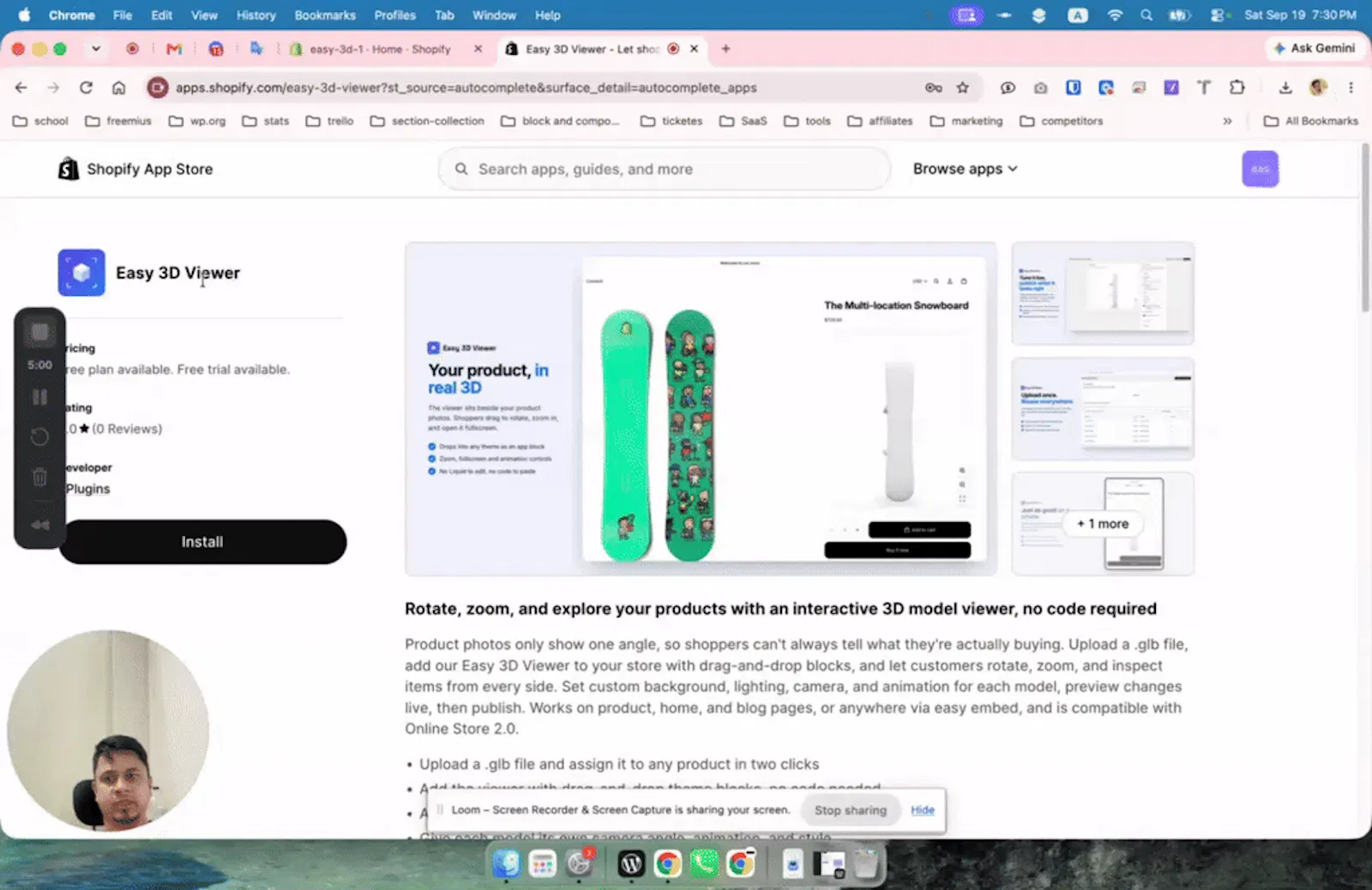The height and width of the screenshot is (890, 1372).
Task: Open the History menu
Action: pos(256,15)
